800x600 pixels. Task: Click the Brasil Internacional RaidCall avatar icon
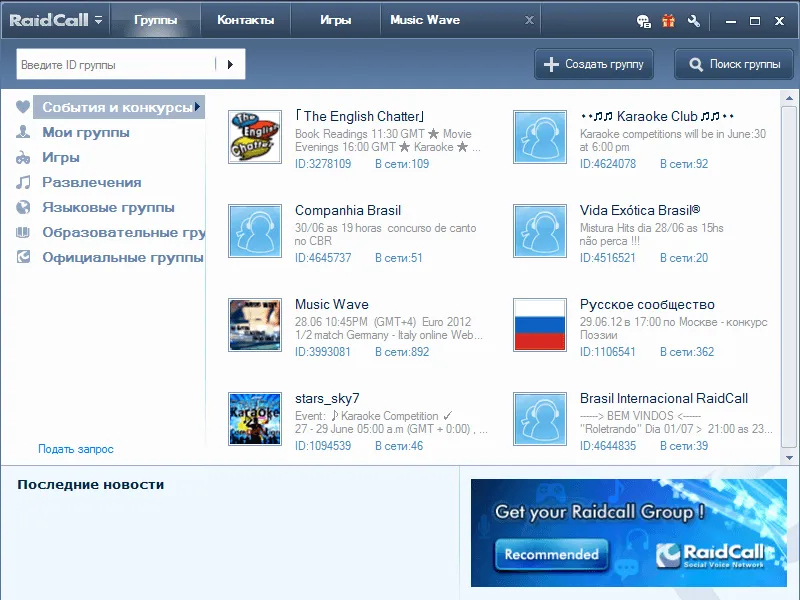540,419
